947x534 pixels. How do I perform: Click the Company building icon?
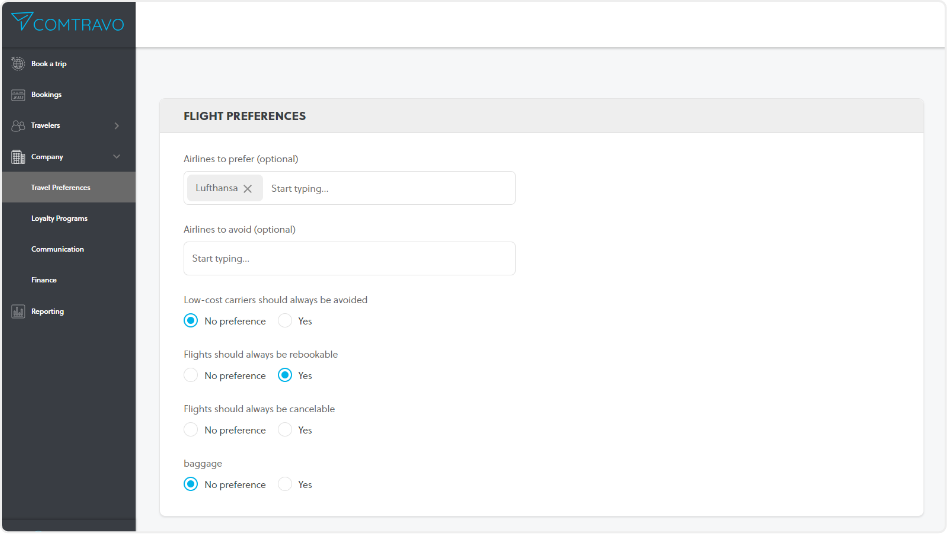[18, 157]
